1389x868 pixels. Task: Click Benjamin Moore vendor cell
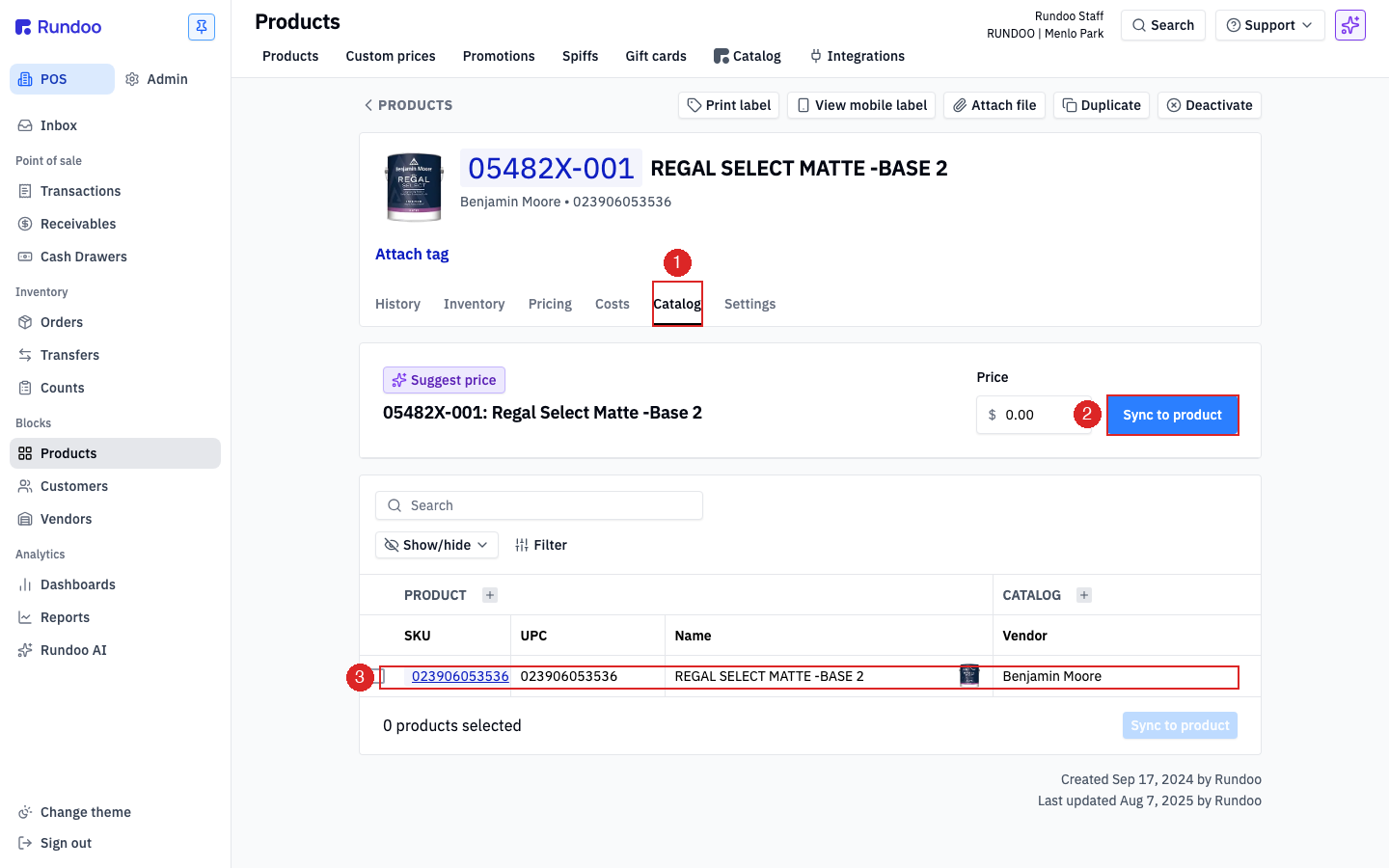1051,676
